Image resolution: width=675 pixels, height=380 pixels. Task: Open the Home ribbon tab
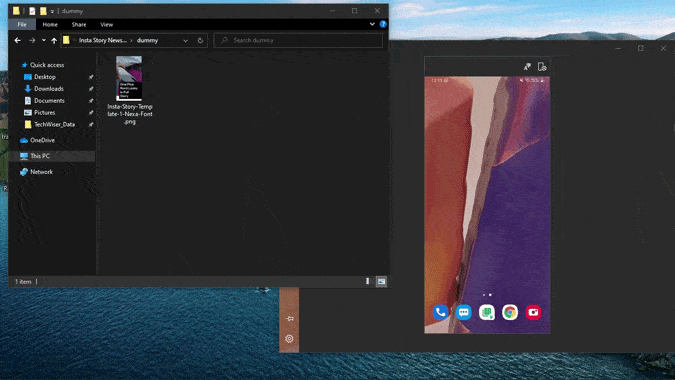tap(50, 25)
